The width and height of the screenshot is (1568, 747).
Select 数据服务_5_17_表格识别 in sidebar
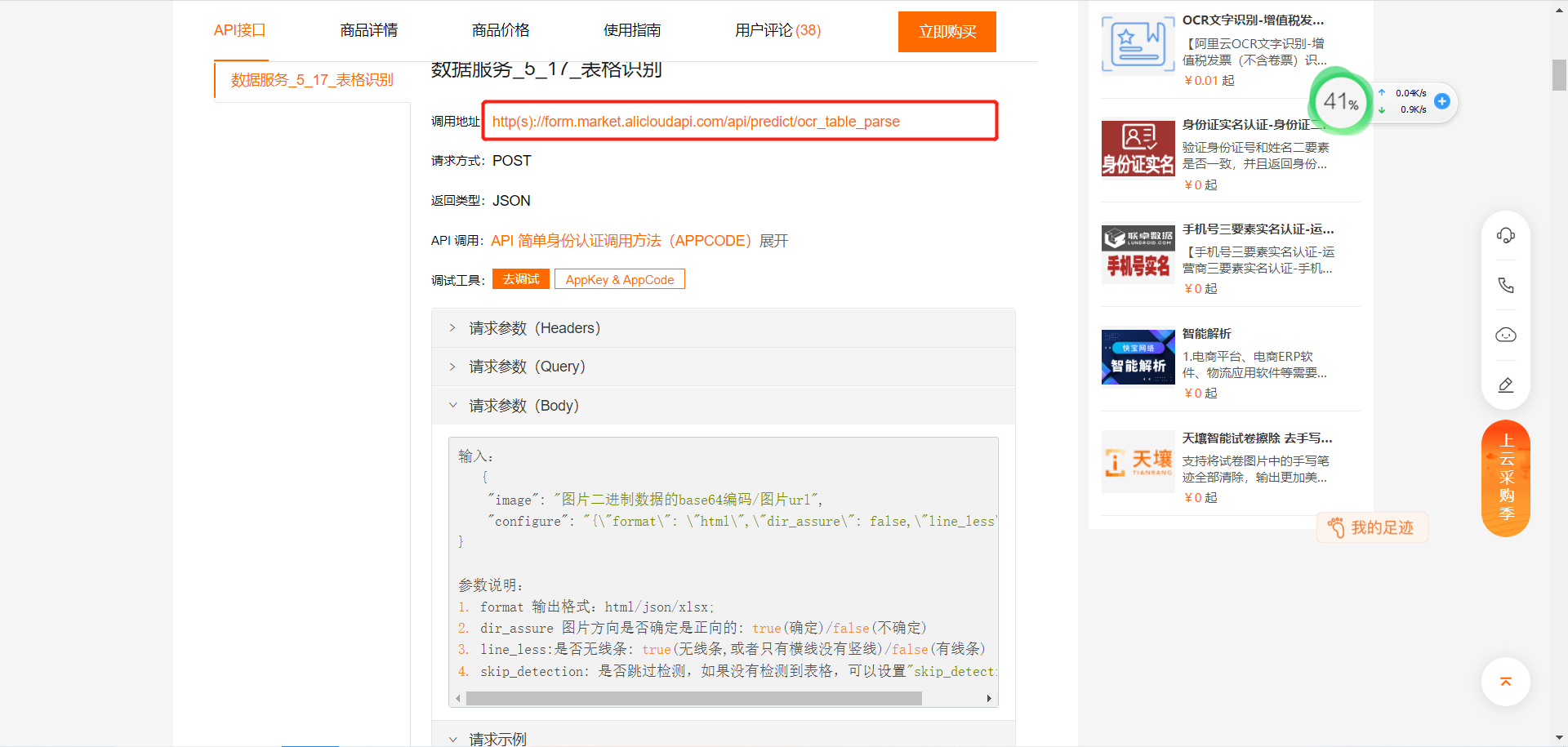[x=312, y=80]
